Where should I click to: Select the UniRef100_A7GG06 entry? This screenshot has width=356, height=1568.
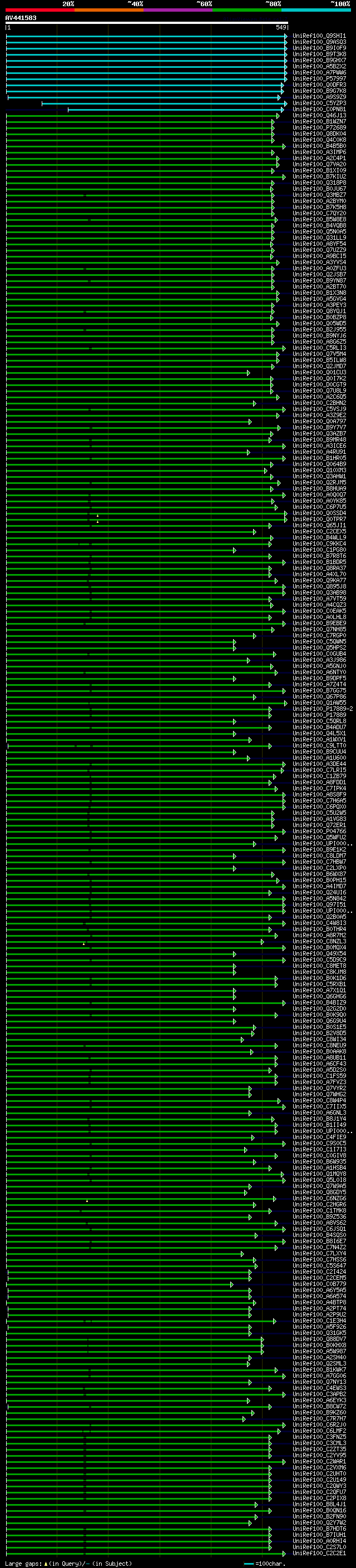click(319, 1376)
